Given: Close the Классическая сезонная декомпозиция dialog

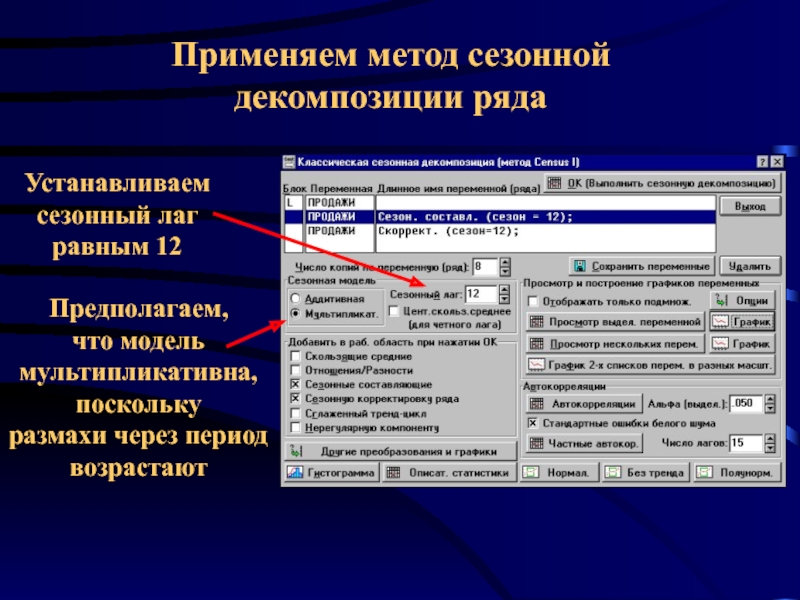Looking at the screenshot, I should click(777, 162).
